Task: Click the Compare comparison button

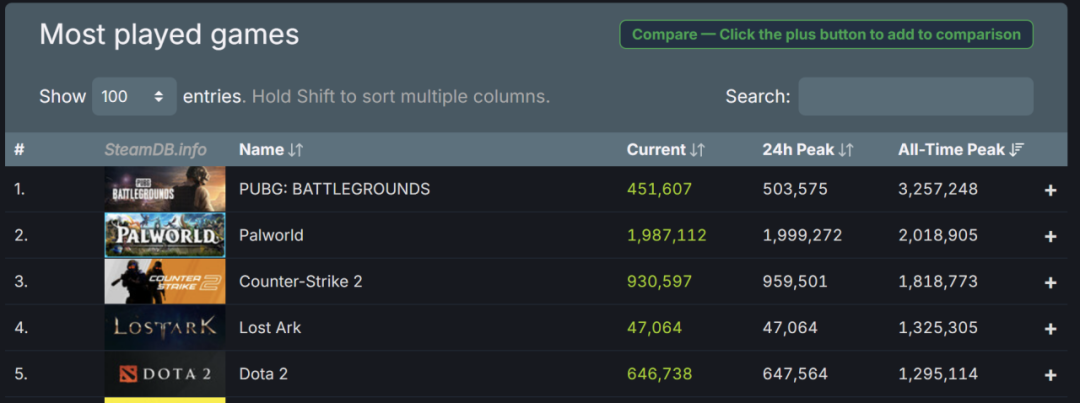Action: pos(826,35)
